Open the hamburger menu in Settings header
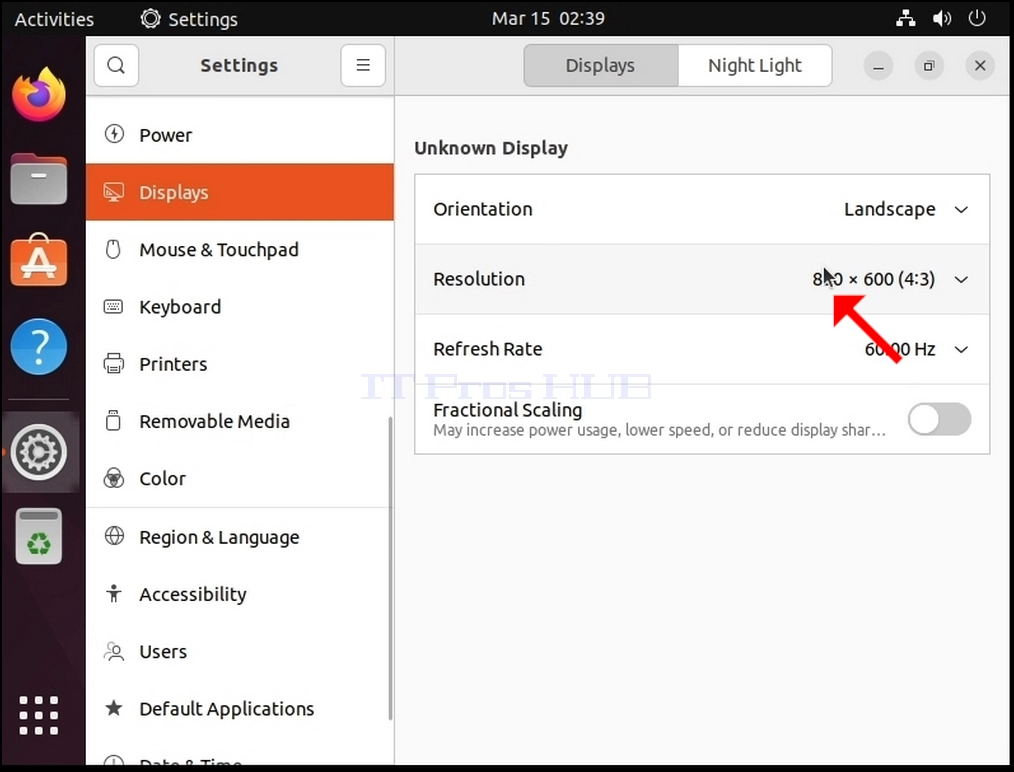This screenshot has height=772, width=1014. click(363, 65)
